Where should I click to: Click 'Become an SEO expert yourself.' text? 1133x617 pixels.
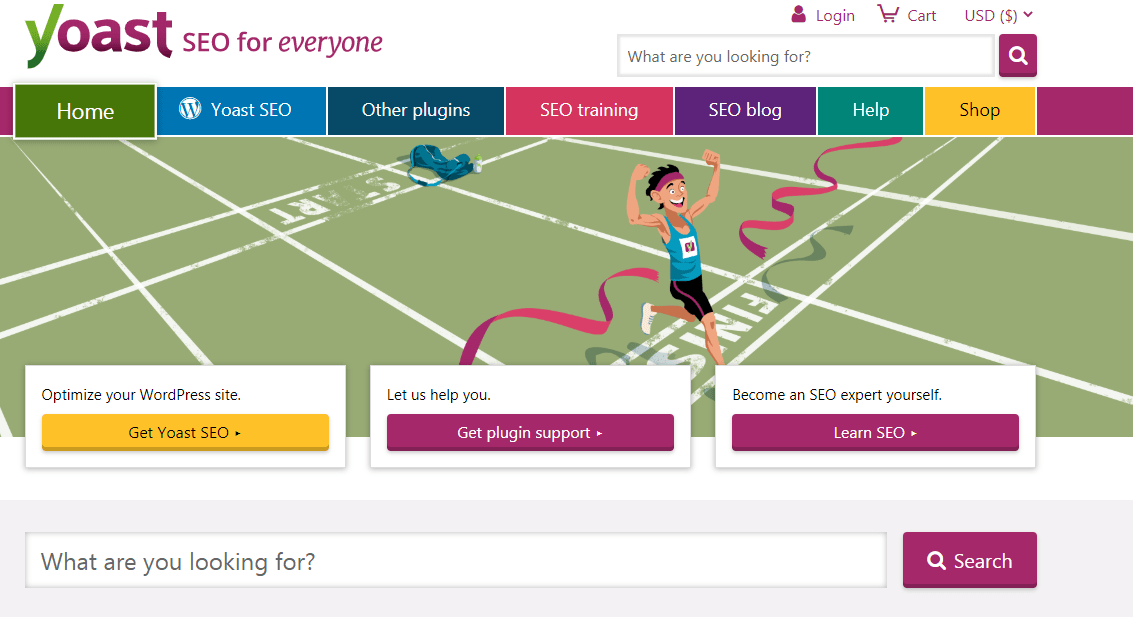(x=837, y=394)
